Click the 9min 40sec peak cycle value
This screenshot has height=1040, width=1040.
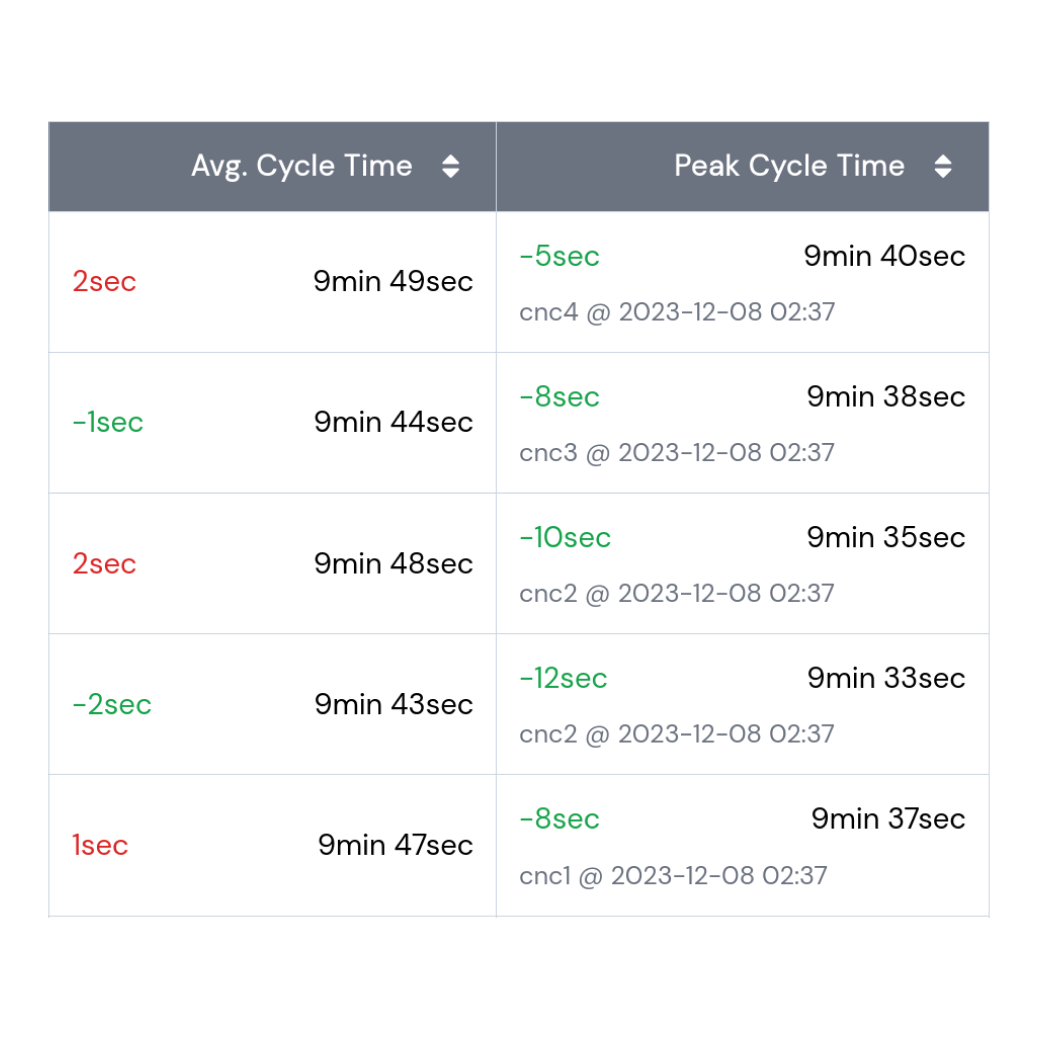pos(885,256)
